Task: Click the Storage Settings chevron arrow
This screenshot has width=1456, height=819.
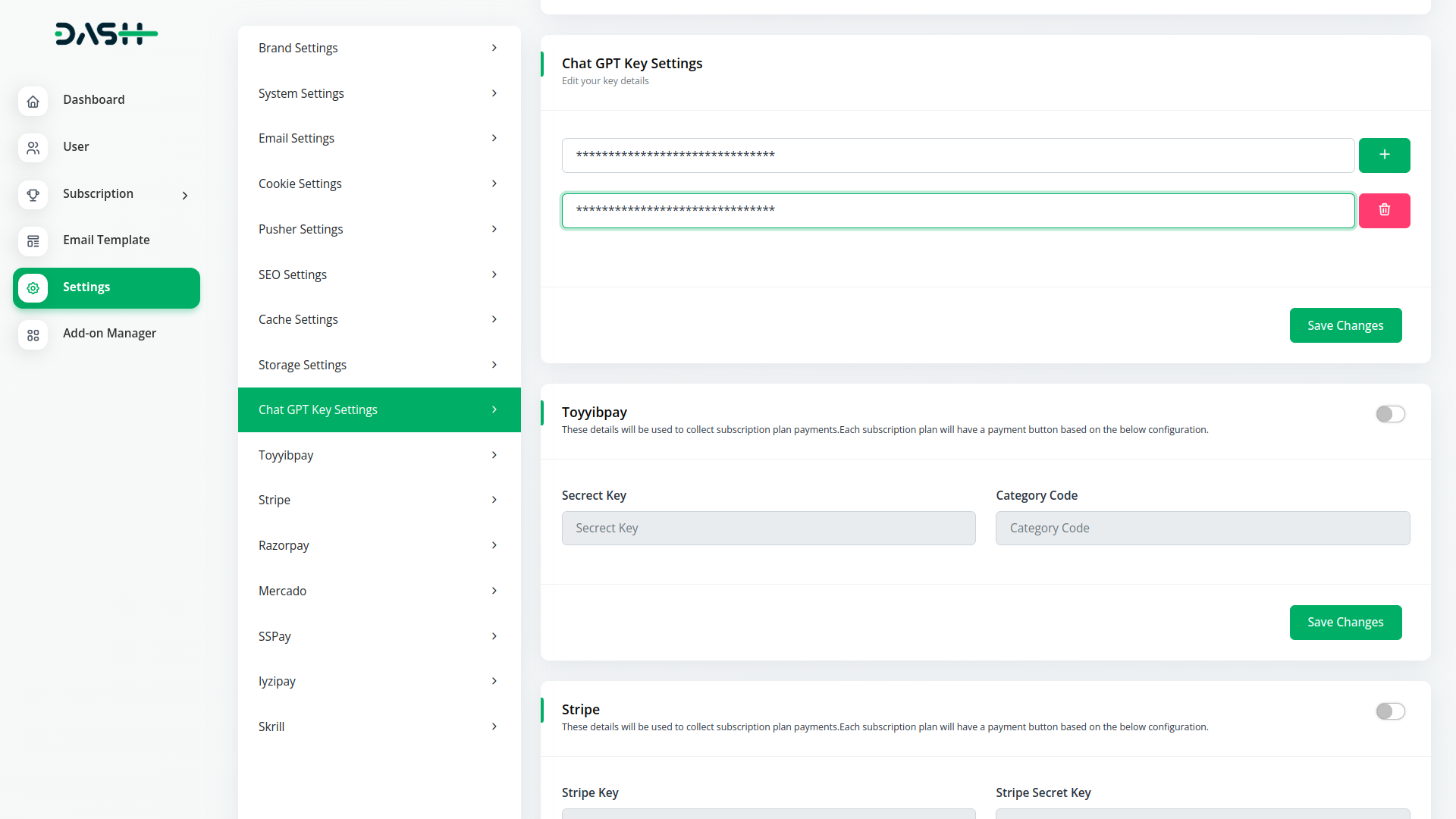Action: (x=494, y=365)
